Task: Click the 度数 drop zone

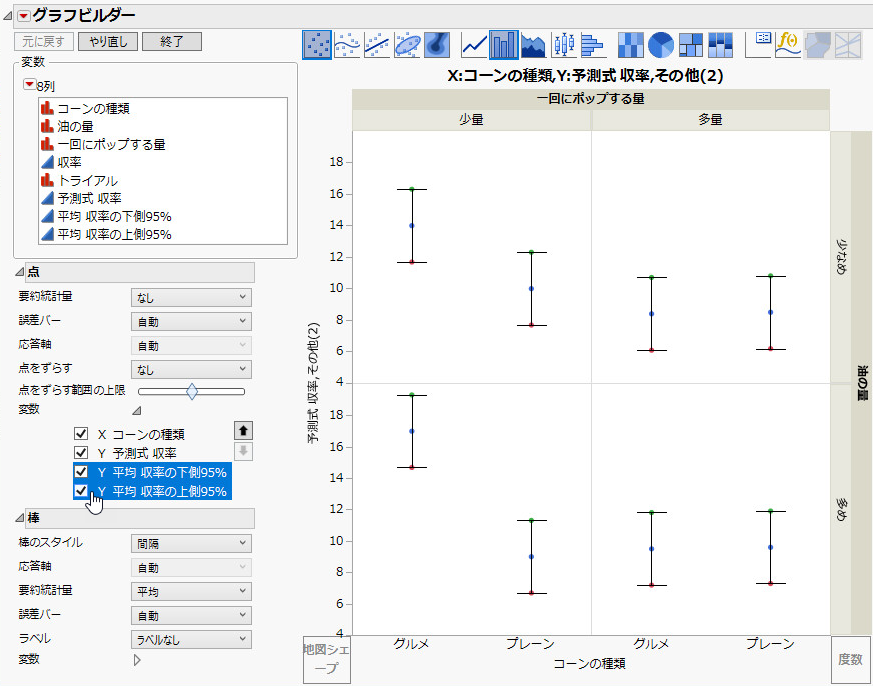Action: coord(850,659)
